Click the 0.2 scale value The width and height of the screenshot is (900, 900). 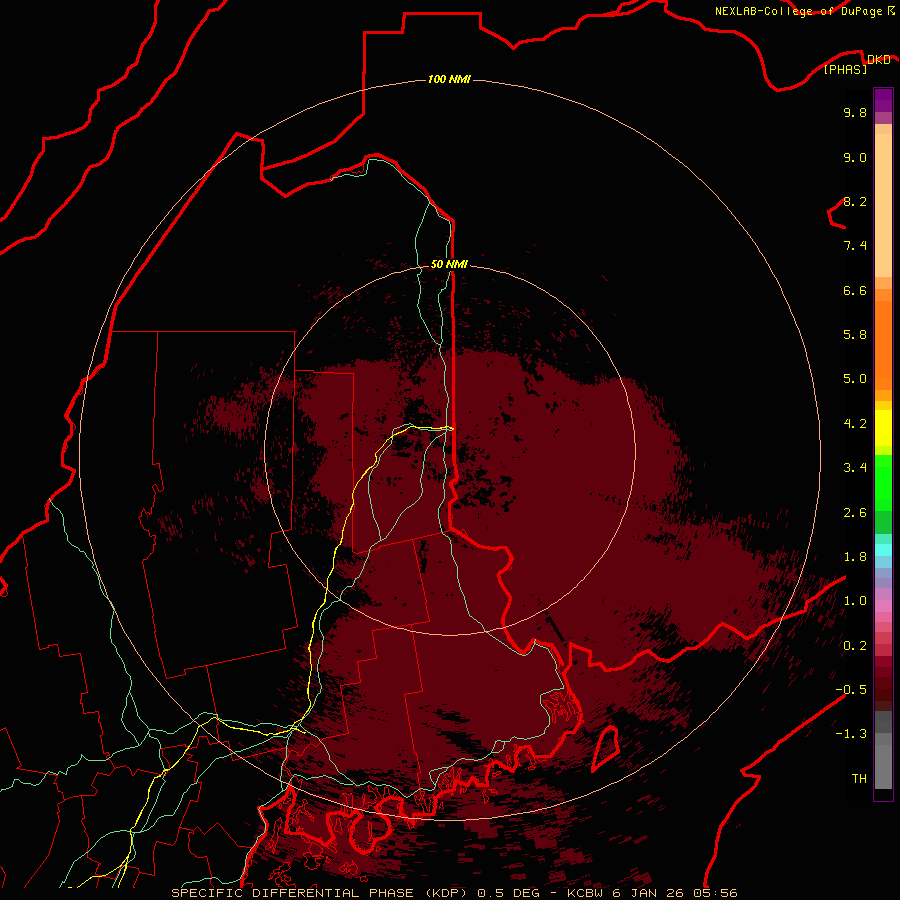tap(855, 646)
